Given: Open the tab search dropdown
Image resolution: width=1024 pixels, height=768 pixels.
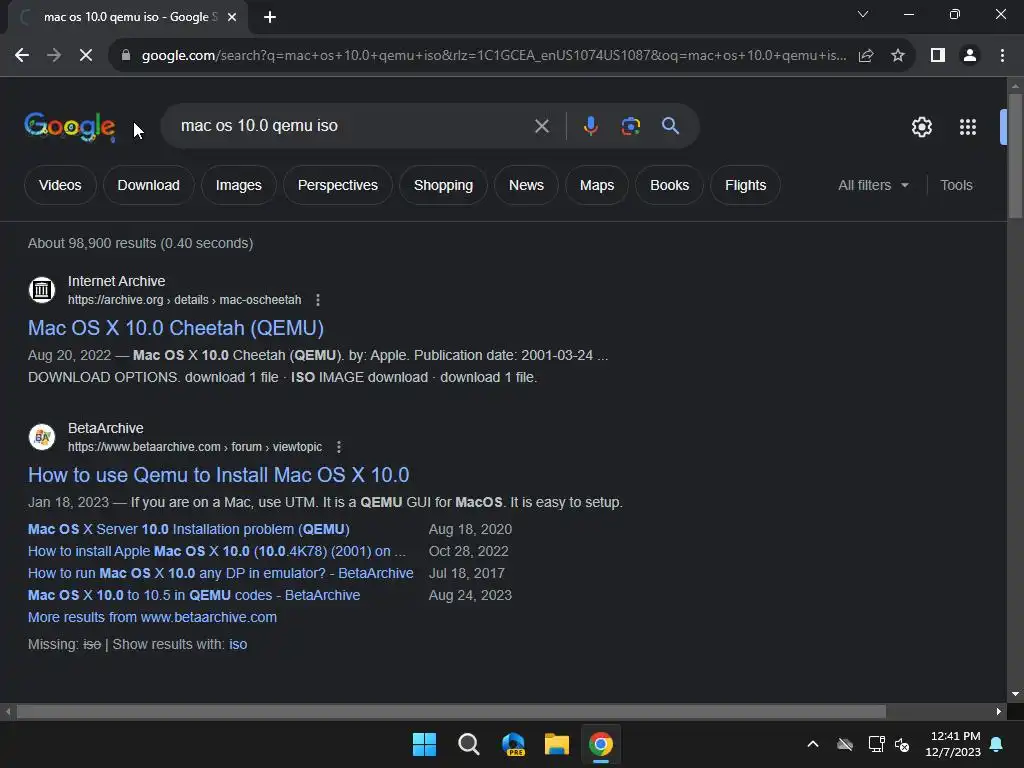Looking at the screenshot, I should tap(863, 14).
